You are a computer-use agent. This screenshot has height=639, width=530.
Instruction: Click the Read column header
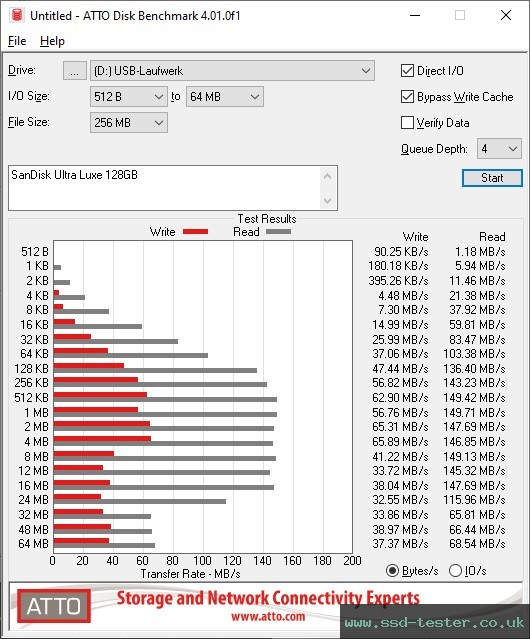[492, 237]
